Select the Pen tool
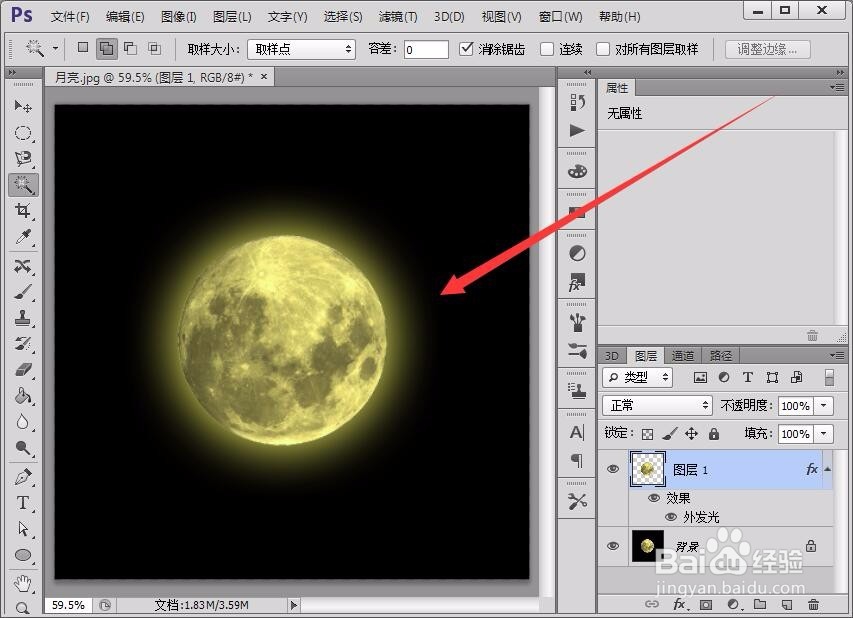Image resolution: width=853 pixels, height=618 pixels. pos(23,477)
